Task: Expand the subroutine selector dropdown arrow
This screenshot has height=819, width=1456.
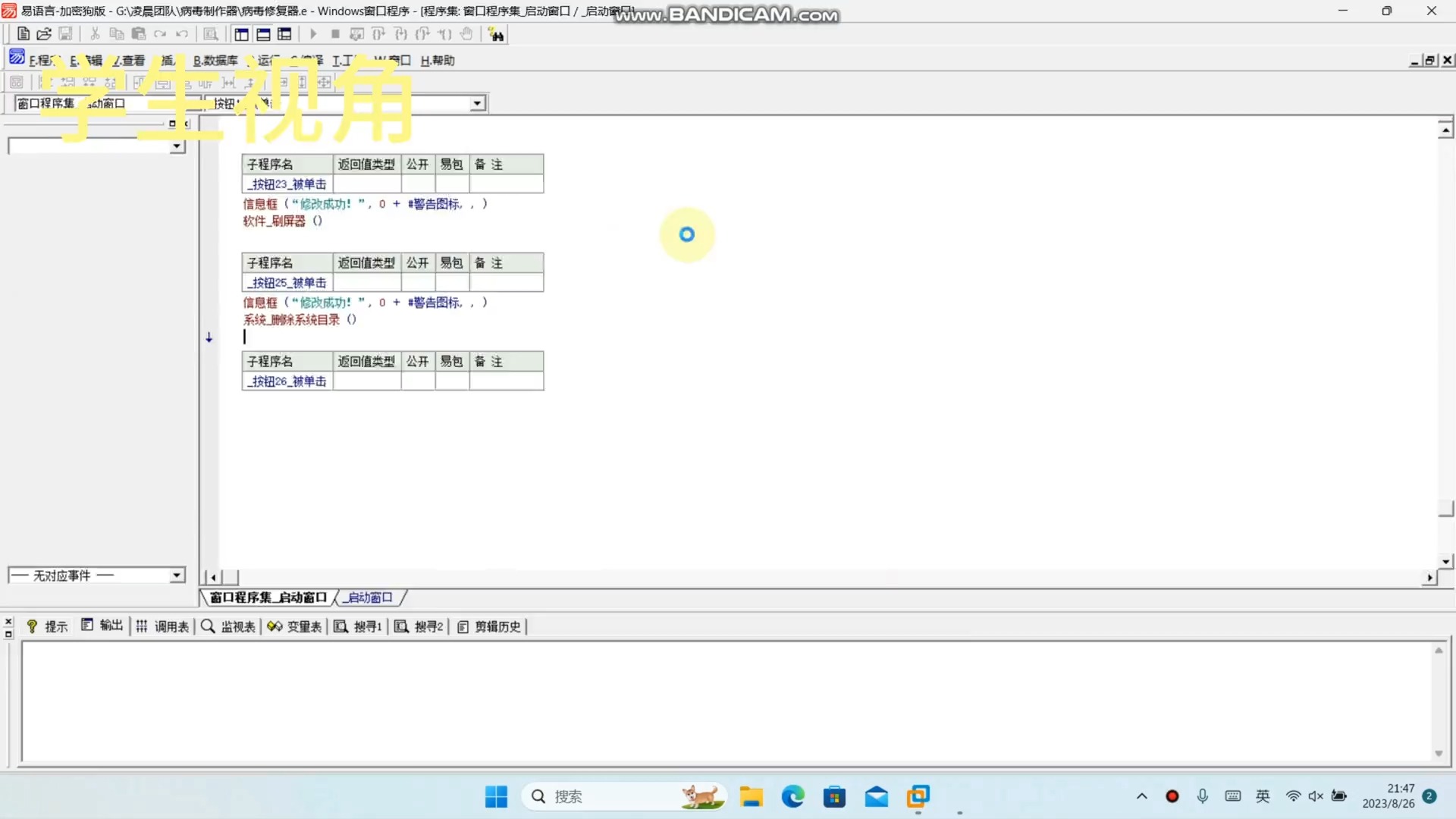Action: click(x=477, y=103)
